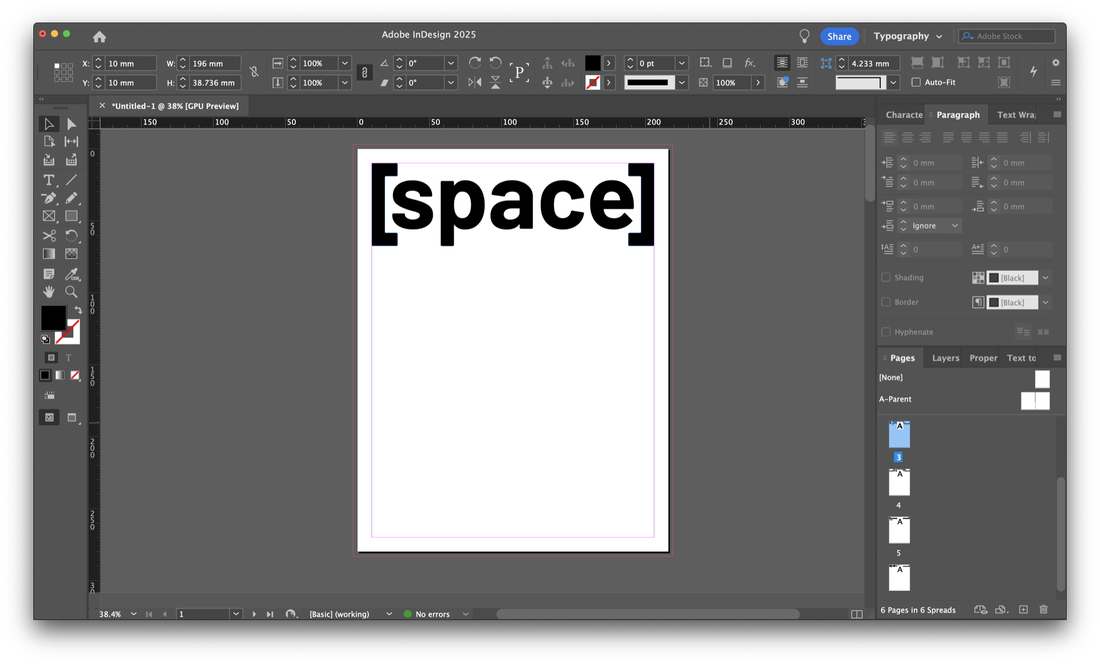Enable paragraph Border checkbox
This screenshot has width=1100, height=664.
click(x=886, y=302)
